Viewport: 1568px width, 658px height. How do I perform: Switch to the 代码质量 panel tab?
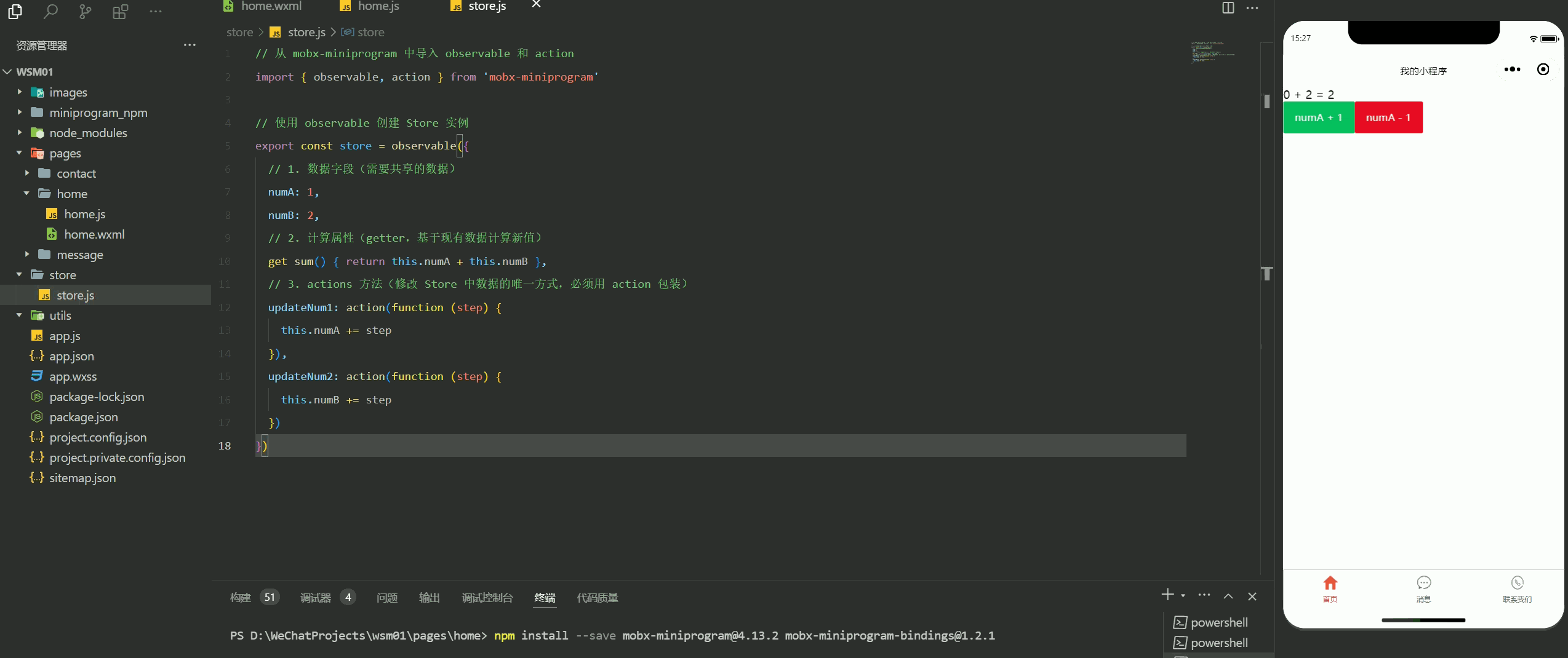[x=597, y=597]
